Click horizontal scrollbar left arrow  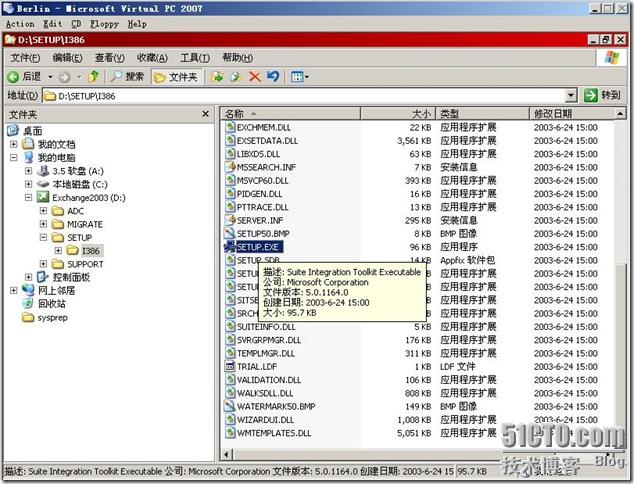[227, 454]
